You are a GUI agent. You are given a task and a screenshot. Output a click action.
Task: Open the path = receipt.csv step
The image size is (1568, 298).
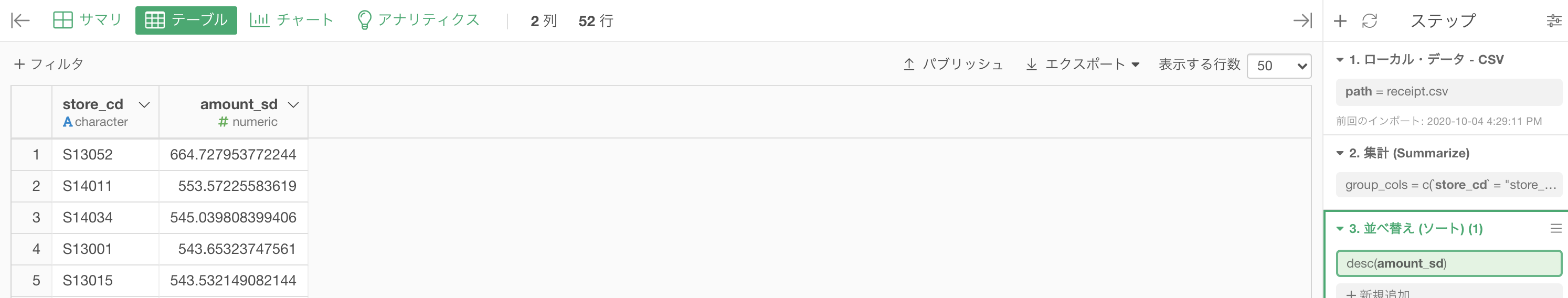coord(1449,92)
